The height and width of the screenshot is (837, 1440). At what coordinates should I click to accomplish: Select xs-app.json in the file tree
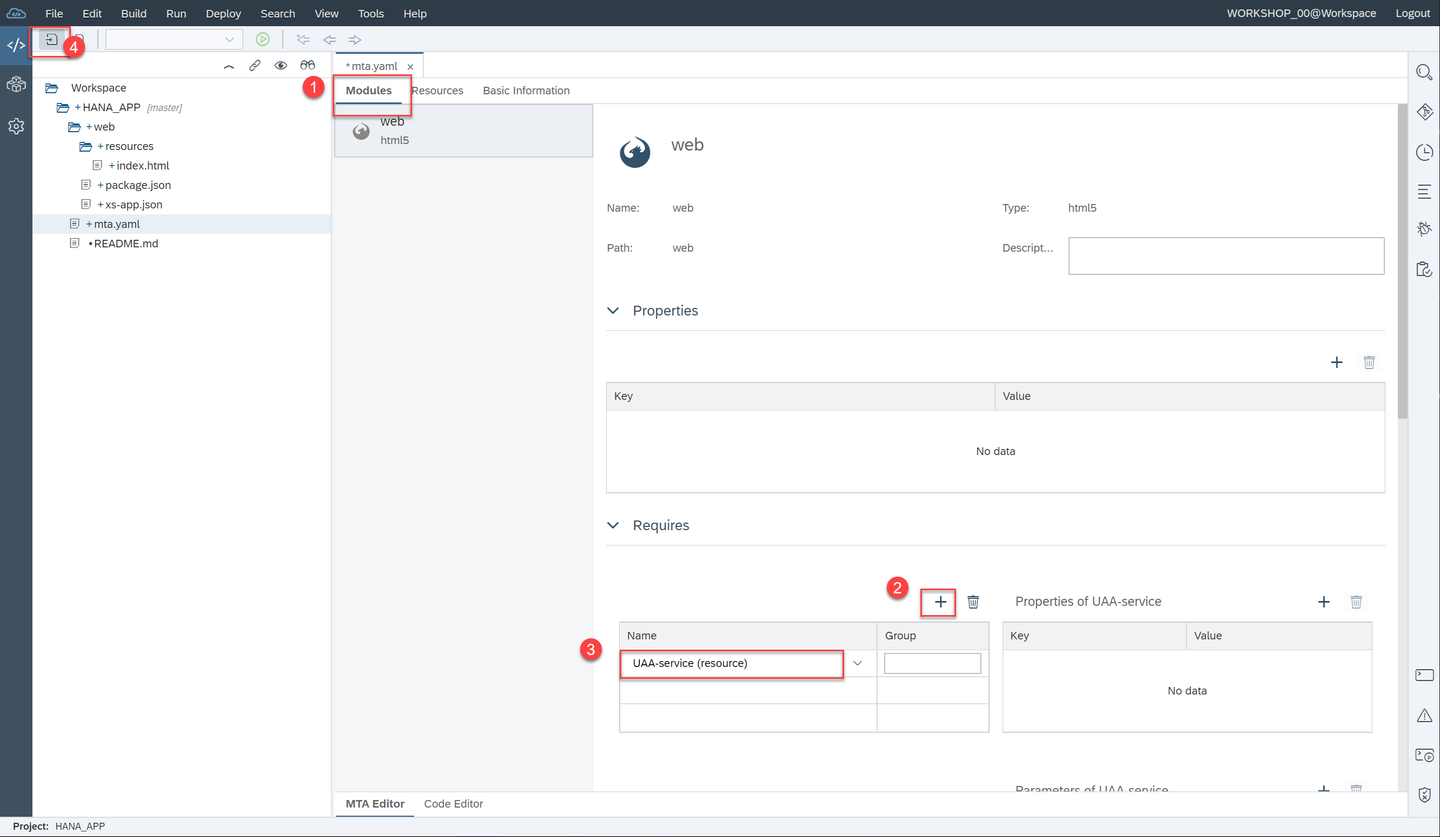click(133, 205)
